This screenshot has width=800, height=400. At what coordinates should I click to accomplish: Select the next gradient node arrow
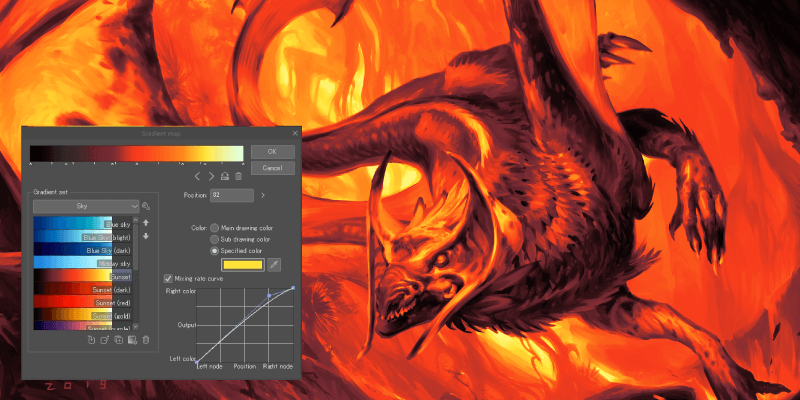tap(211, 177)
